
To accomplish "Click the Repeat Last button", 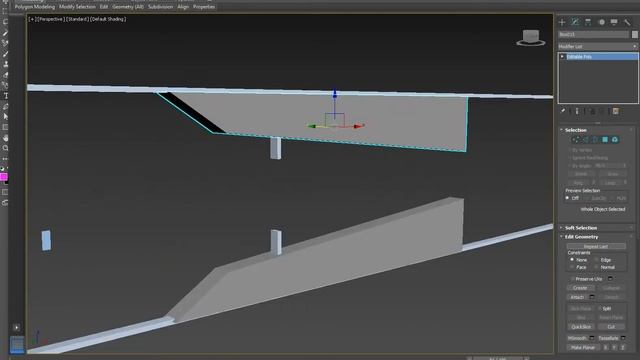I will (596, 247).
